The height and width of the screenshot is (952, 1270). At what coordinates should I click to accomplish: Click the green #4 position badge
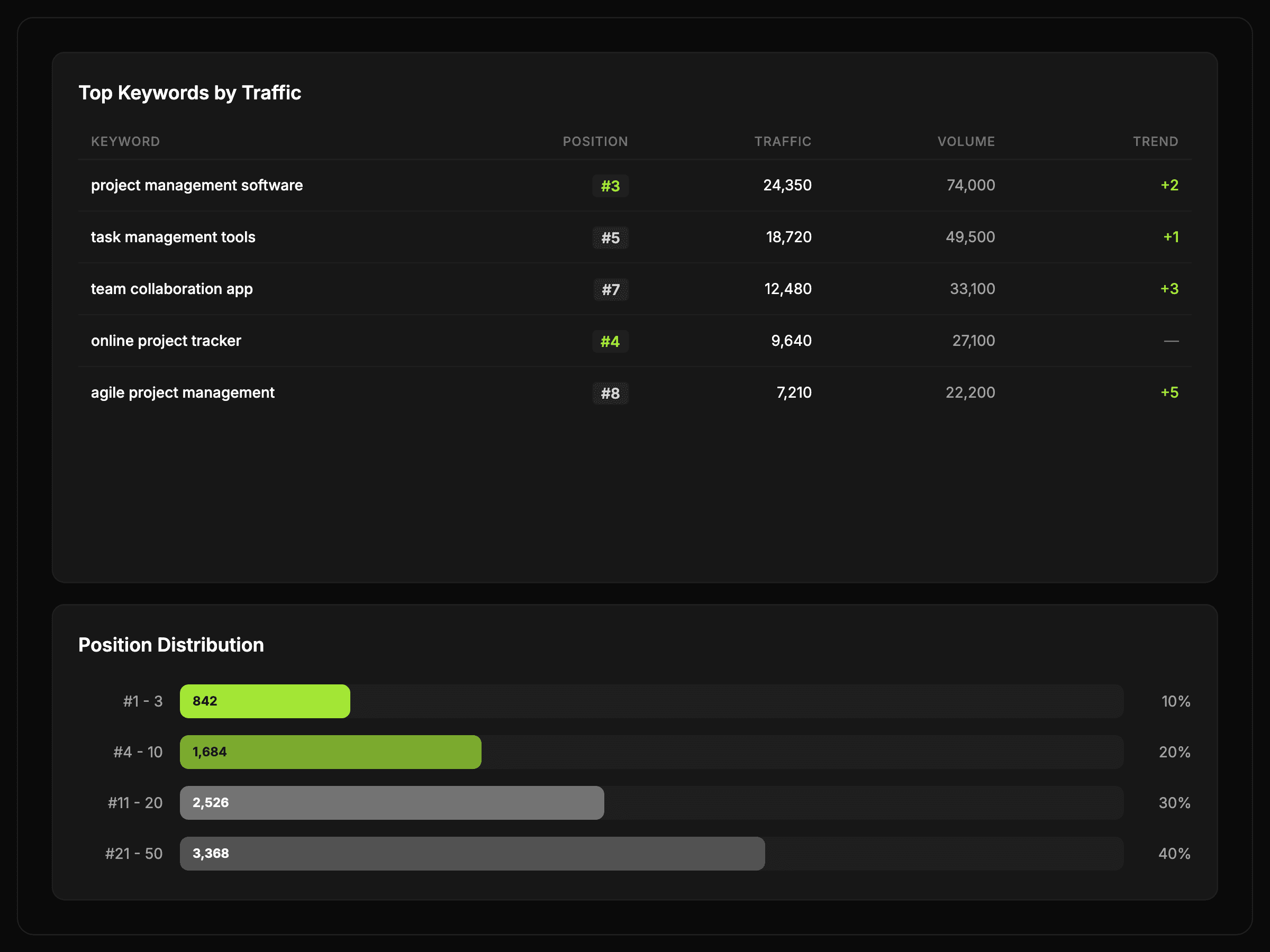pos(610,342)
